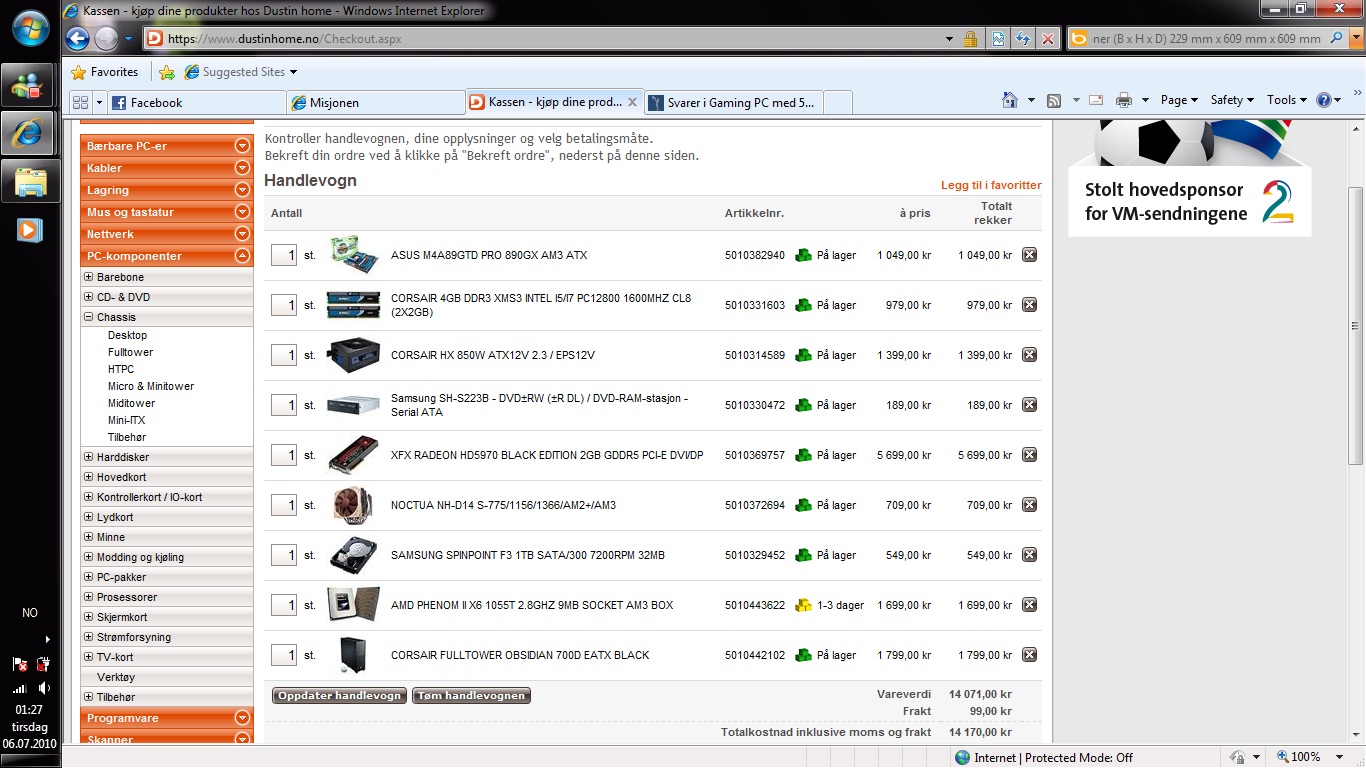Open Fulltower chassis subcategory
The width and height of the screenshot is (1366, 768).
[130, 352]
